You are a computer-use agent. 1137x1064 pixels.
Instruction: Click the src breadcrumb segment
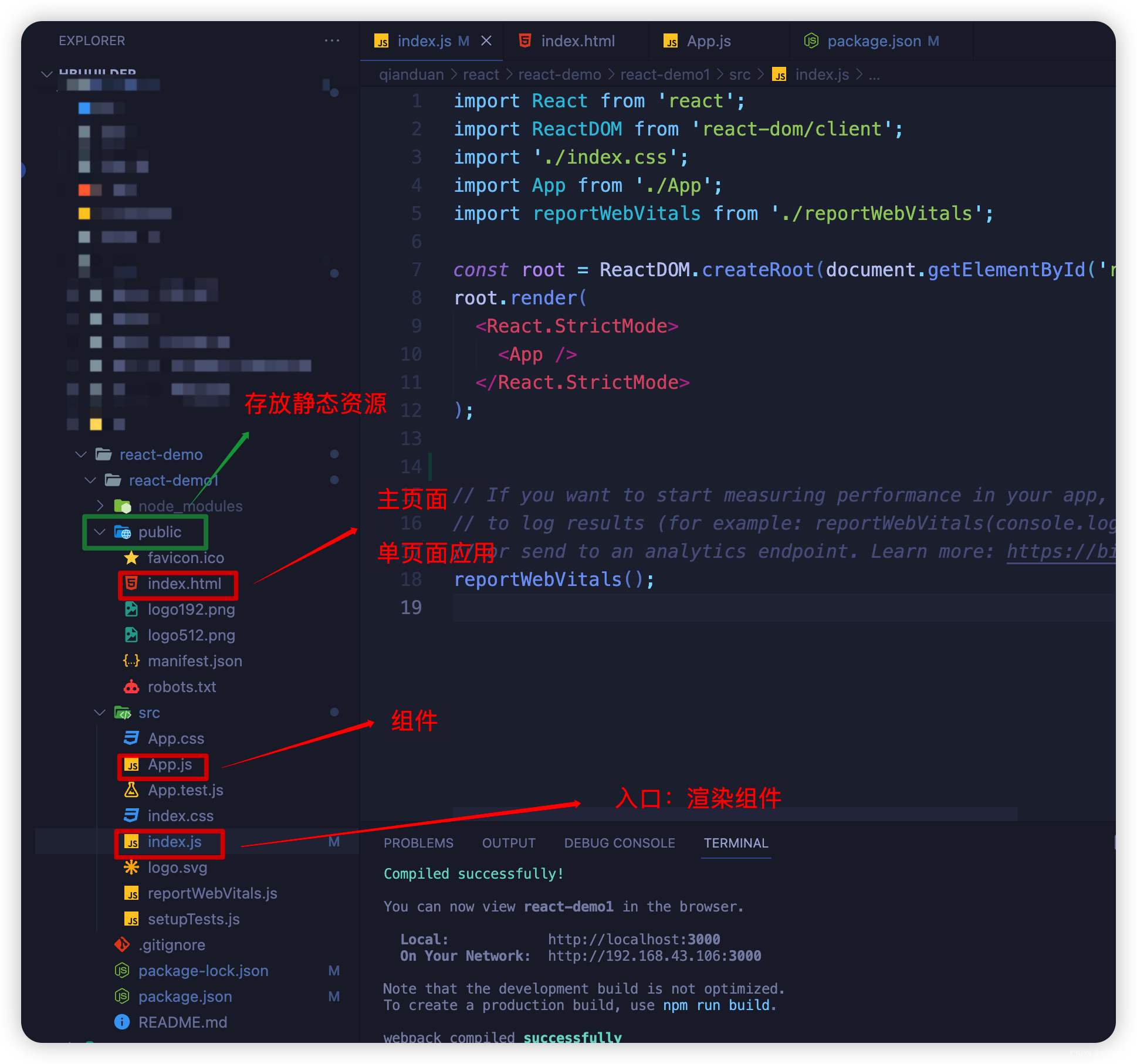(739, 74)
